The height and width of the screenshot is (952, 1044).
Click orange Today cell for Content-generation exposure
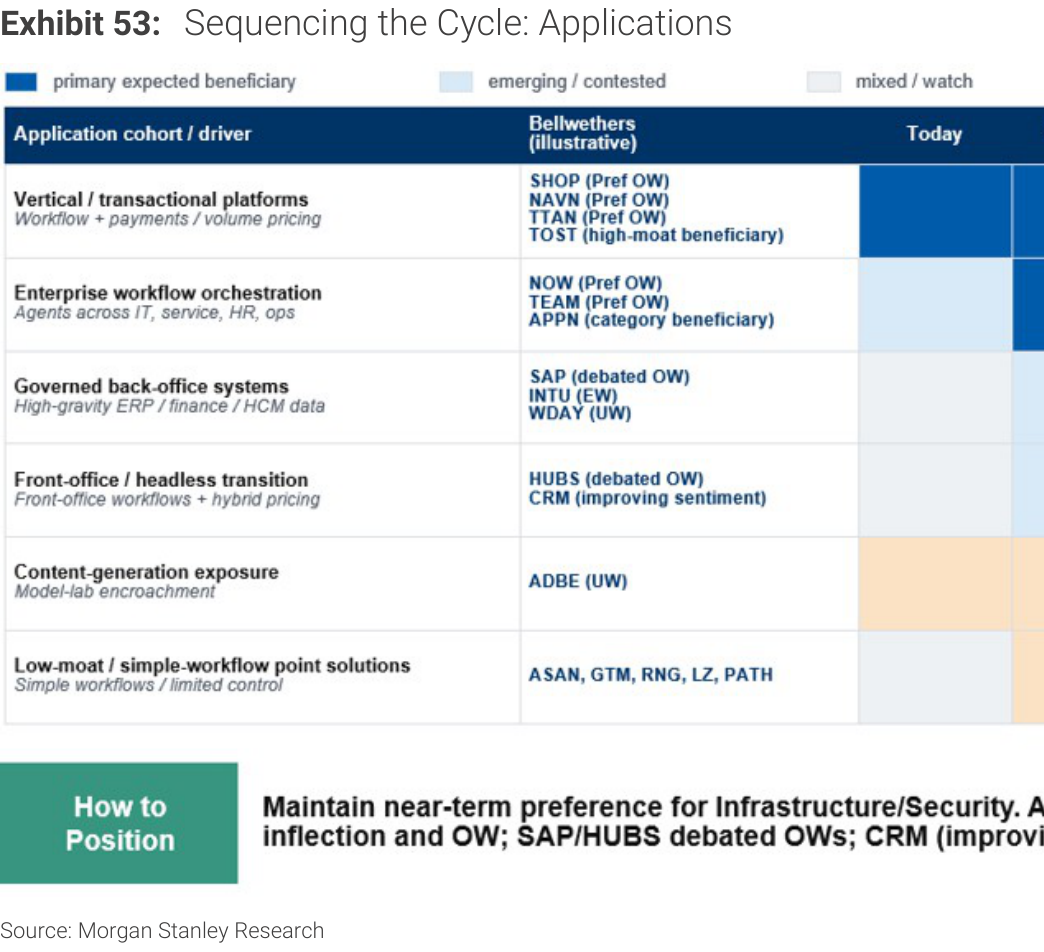click(935, 584)
